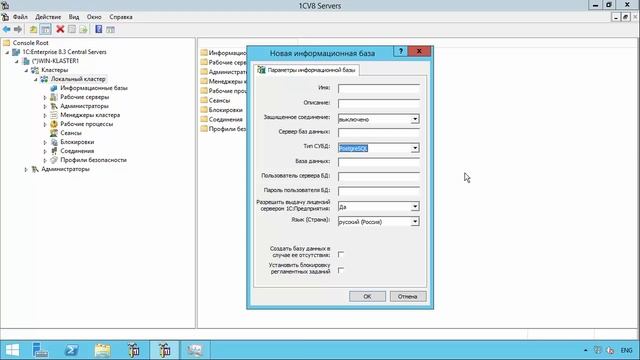The height and width of the screenshot is (360, 640).
Task: Click the dialog's question mark help button
Action: click(x=400, y=51)
